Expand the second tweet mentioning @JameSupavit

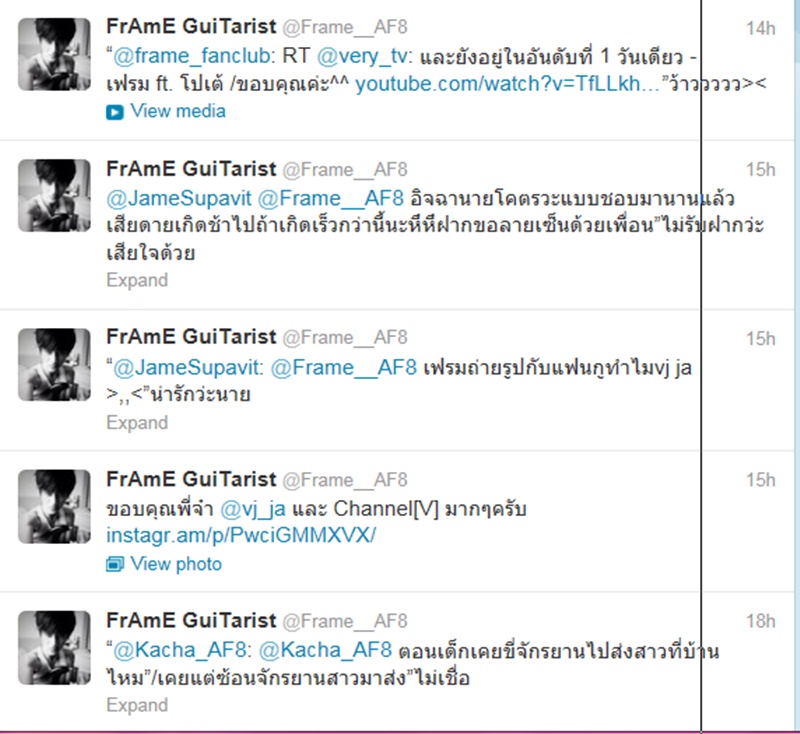[x=137, y=280]
